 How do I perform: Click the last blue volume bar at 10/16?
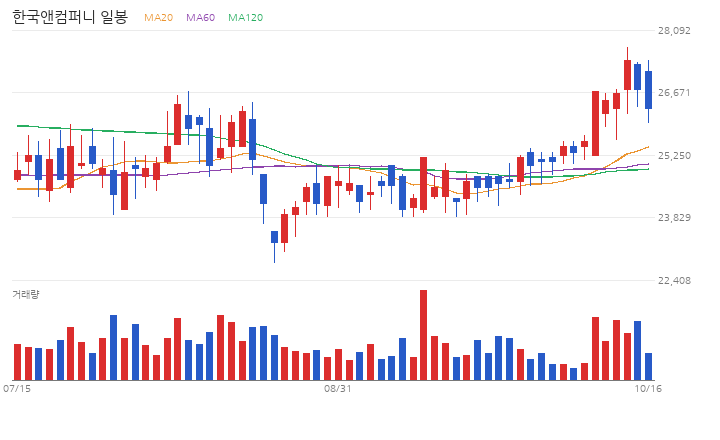[x=648, y=367]
